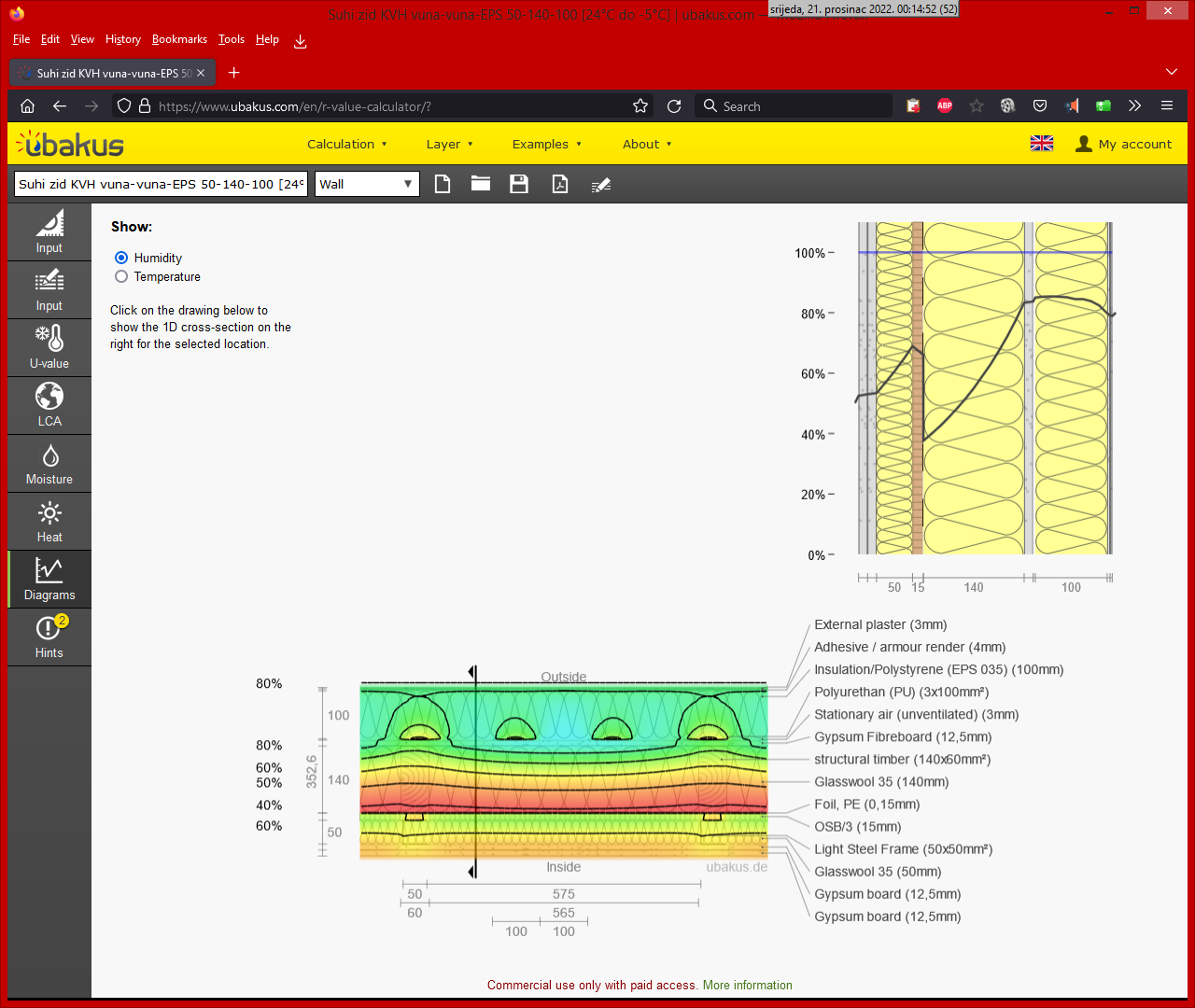The width and height of the screenshot is (1195, 1008).
Task: Open the View menu
Action: [82, 39]
